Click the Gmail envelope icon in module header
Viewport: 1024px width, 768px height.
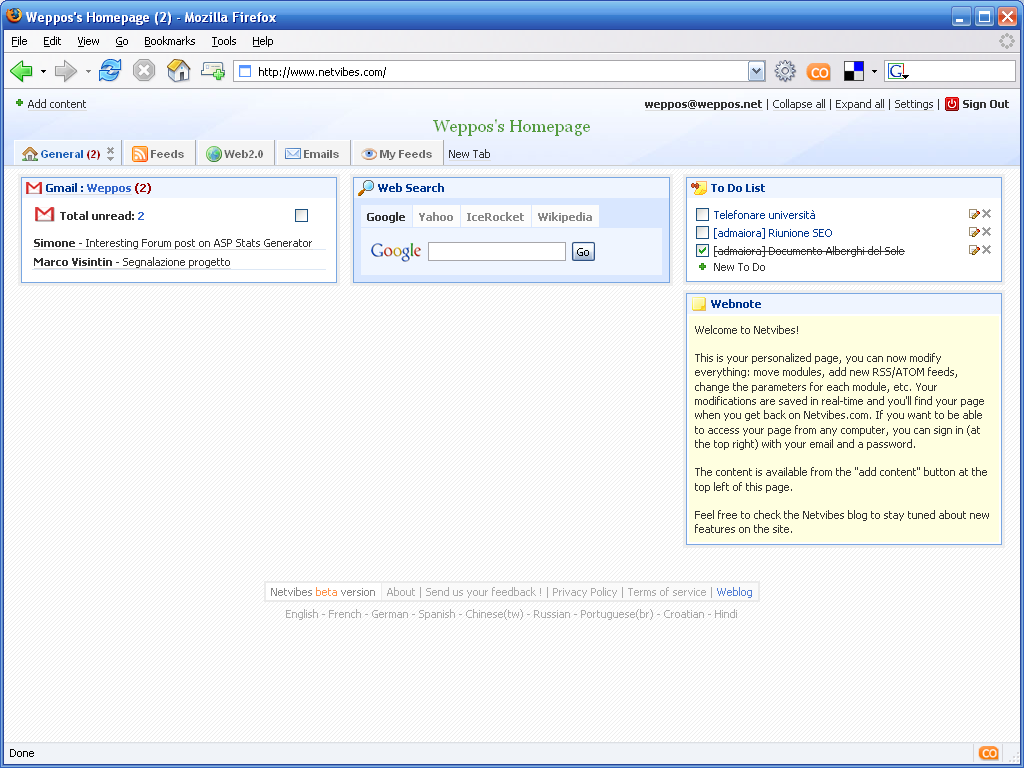point(34,188)
